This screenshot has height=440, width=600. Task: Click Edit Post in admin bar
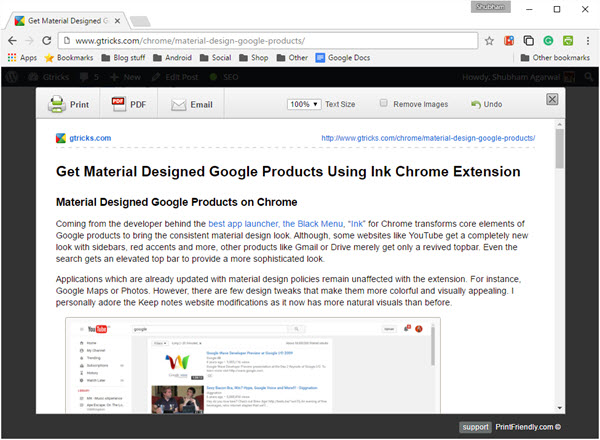175,77
